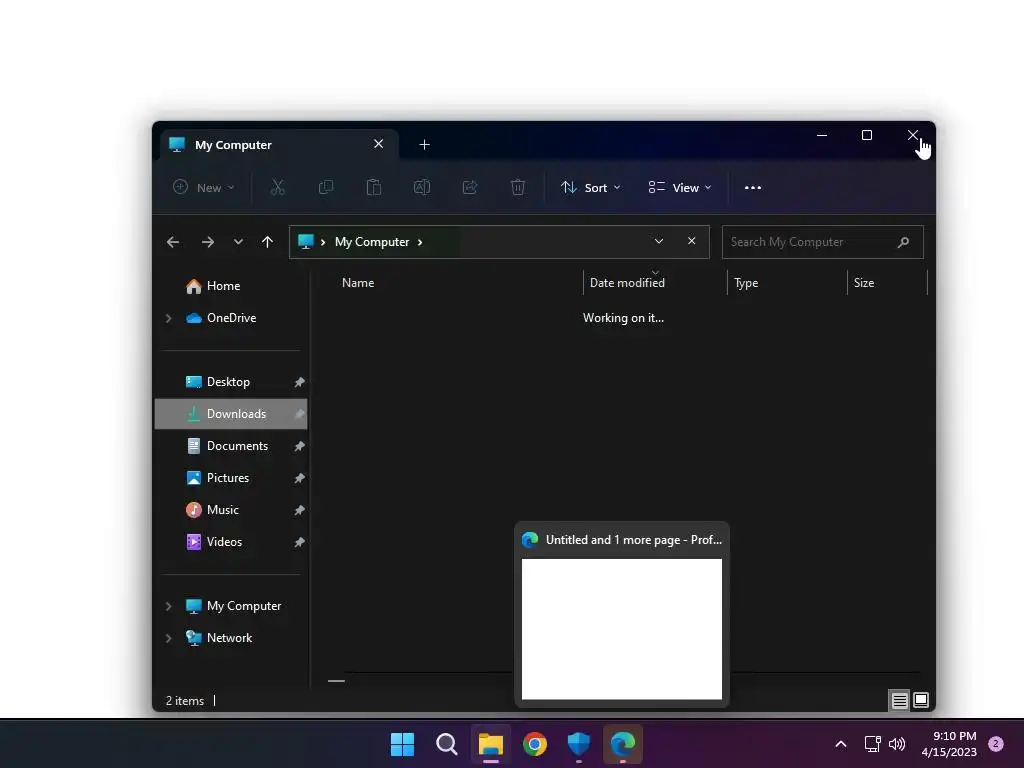Click the volume speaker tray icon
This screenshot has height=768, width=1024.
(897, 744)
